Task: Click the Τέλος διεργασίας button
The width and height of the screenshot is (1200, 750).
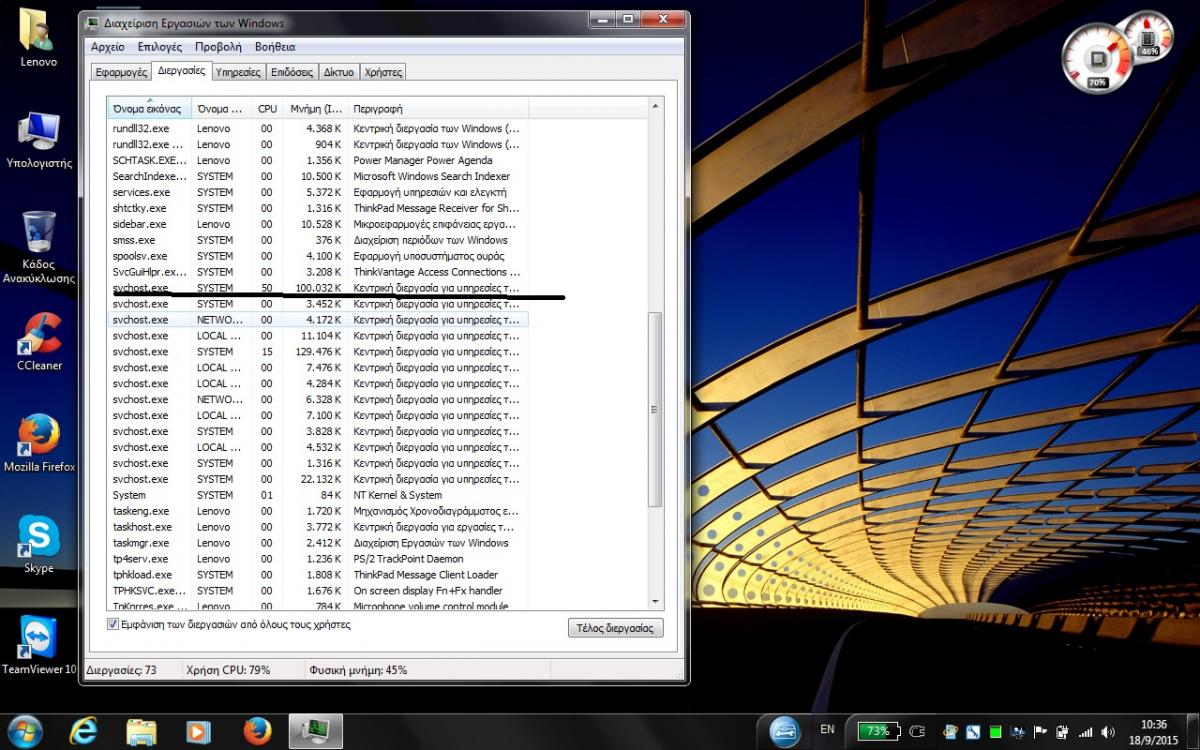Action: pos(615,628)
